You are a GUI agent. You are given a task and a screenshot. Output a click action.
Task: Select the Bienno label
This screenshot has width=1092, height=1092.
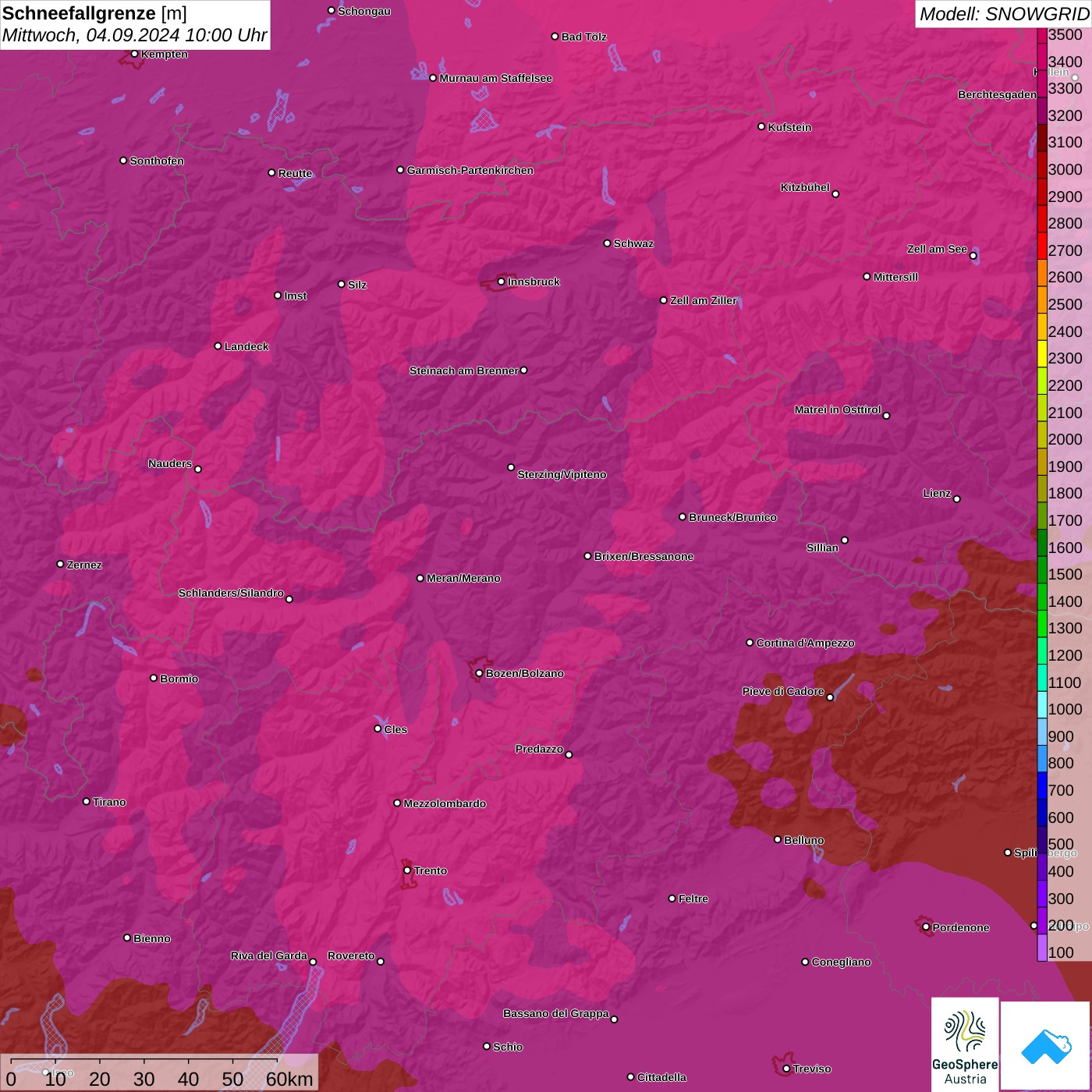pyautogui.click(x=152, y=938)
